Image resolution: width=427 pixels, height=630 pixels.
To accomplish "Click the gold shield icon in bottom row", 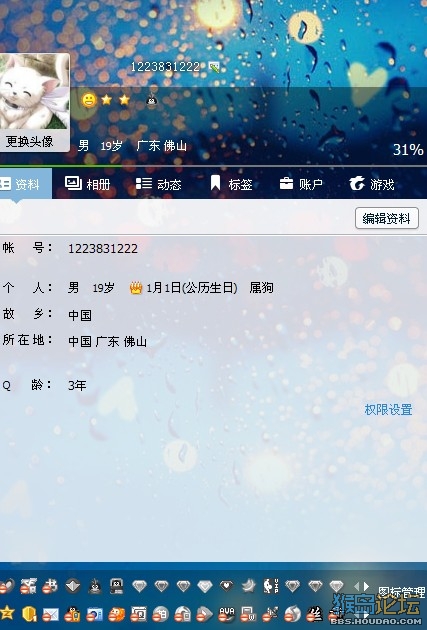I will (x=29, y=614).
